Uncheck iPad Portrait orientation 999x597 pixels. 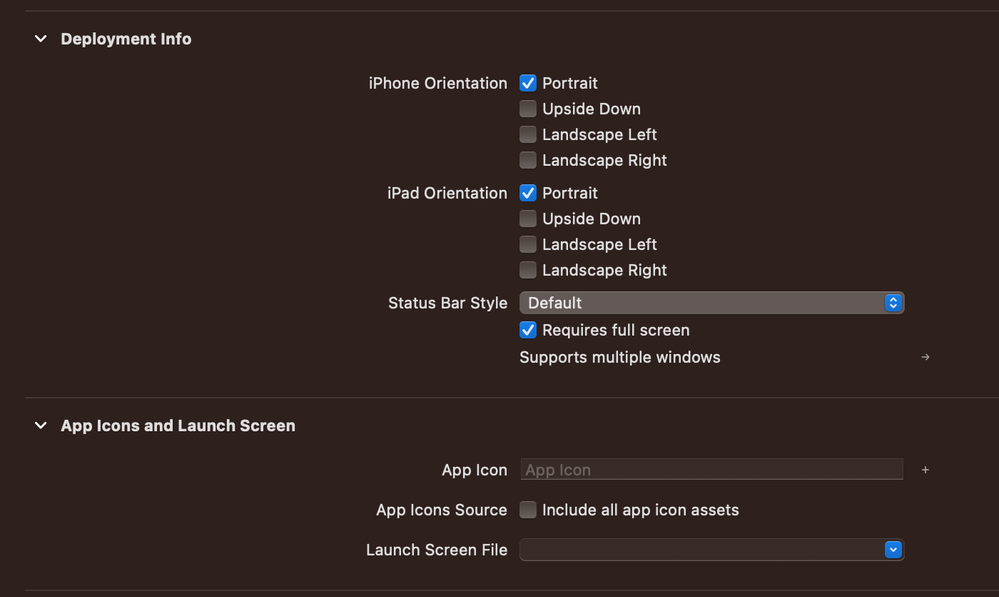(x=528, y=193)
